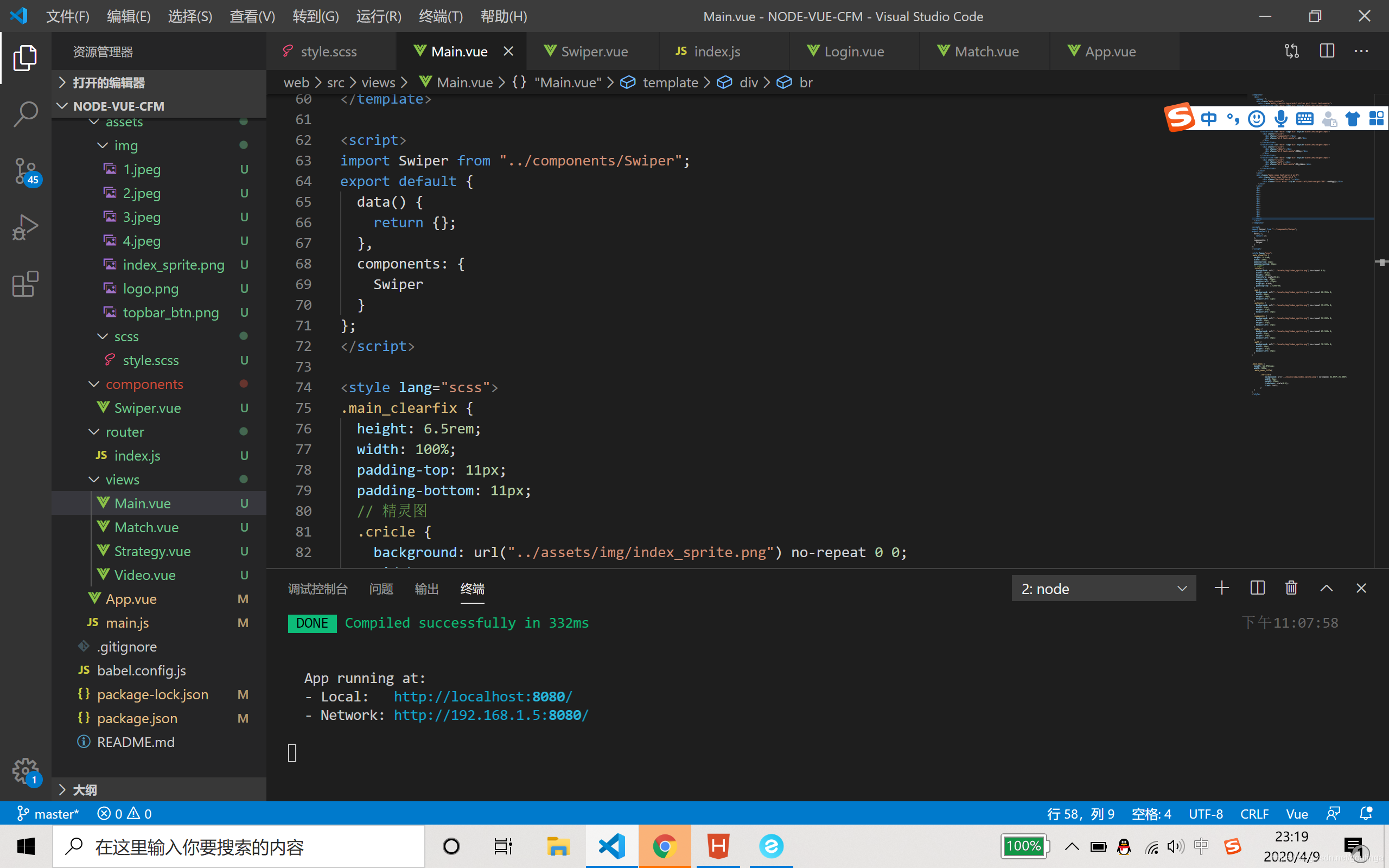The width and height of the screenshot is (1389, 868).
Task: Click 空格: 4 indentation setting
Action: click(x=1151, y=813)
